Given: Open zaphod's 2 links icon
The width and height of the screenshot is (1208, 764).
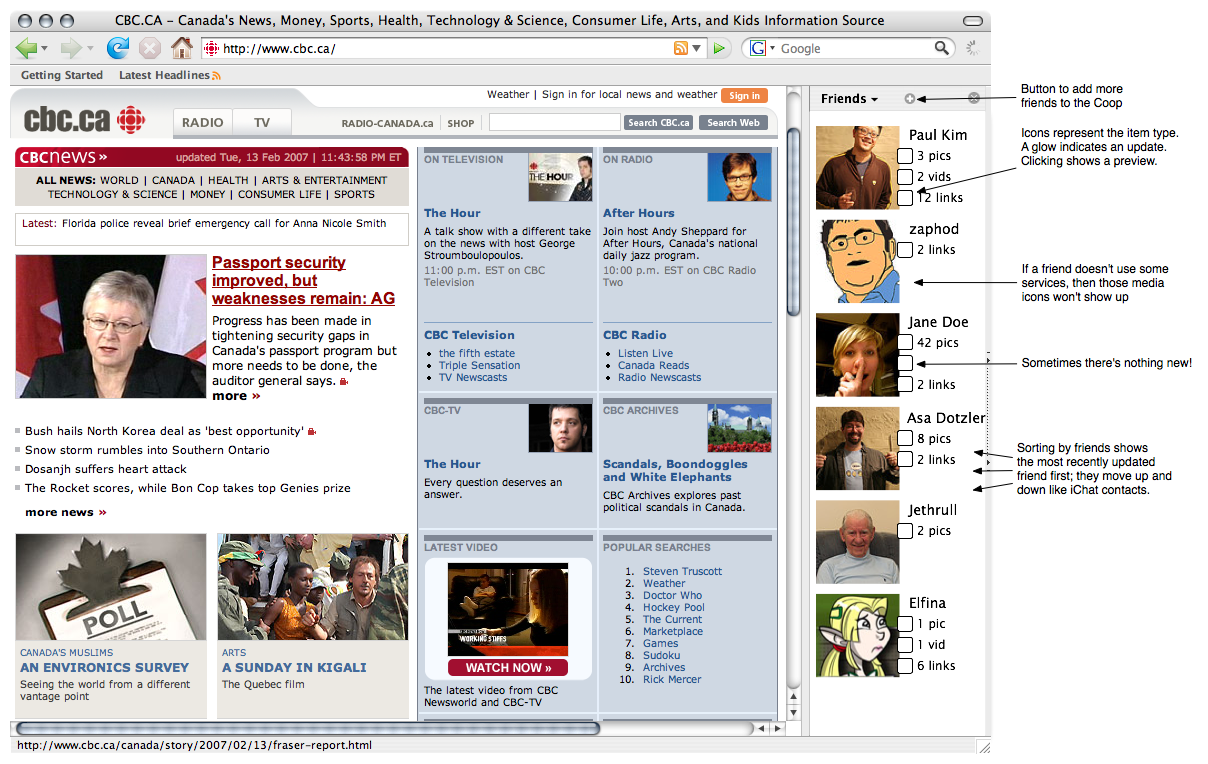Looking at the screenshot, I should (905, 250).
